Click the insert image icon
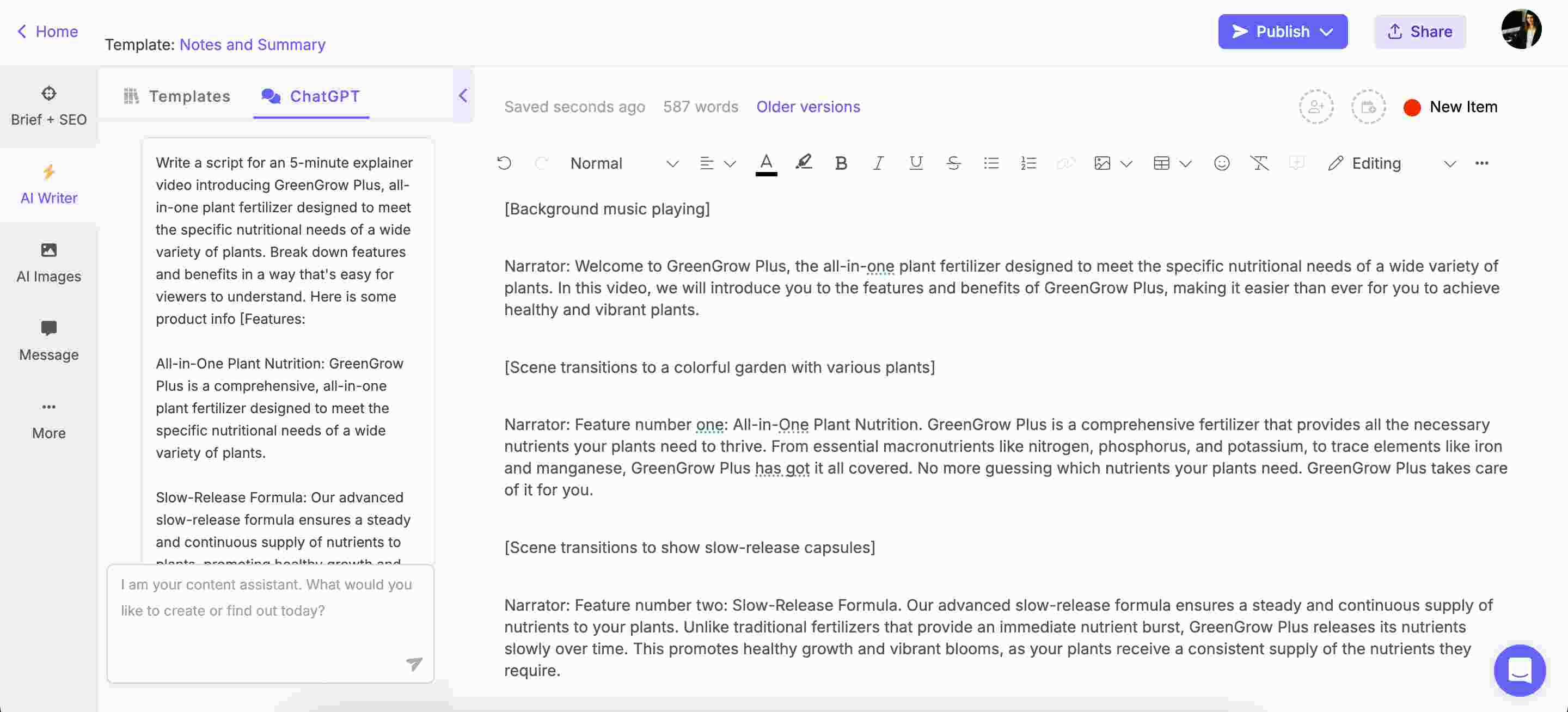This screenshot has width=1568, height=712. (x=1102, y=163)
